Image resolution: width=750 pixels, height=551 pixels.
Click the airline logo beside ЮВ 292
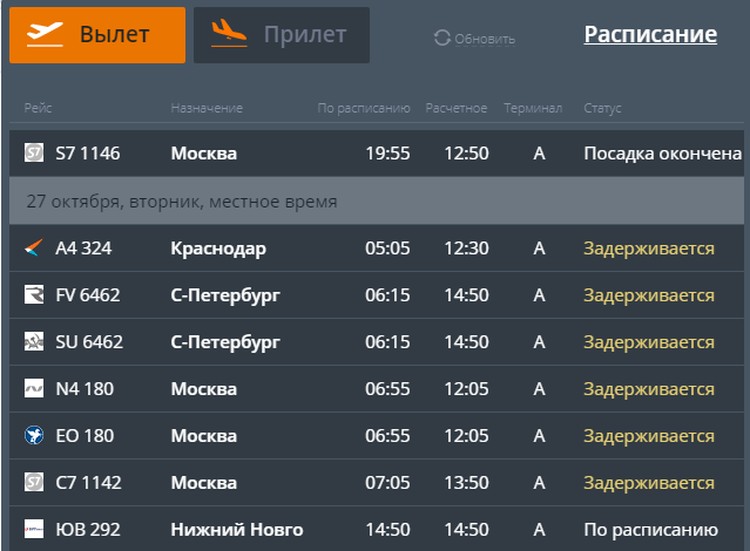[34, 530]
